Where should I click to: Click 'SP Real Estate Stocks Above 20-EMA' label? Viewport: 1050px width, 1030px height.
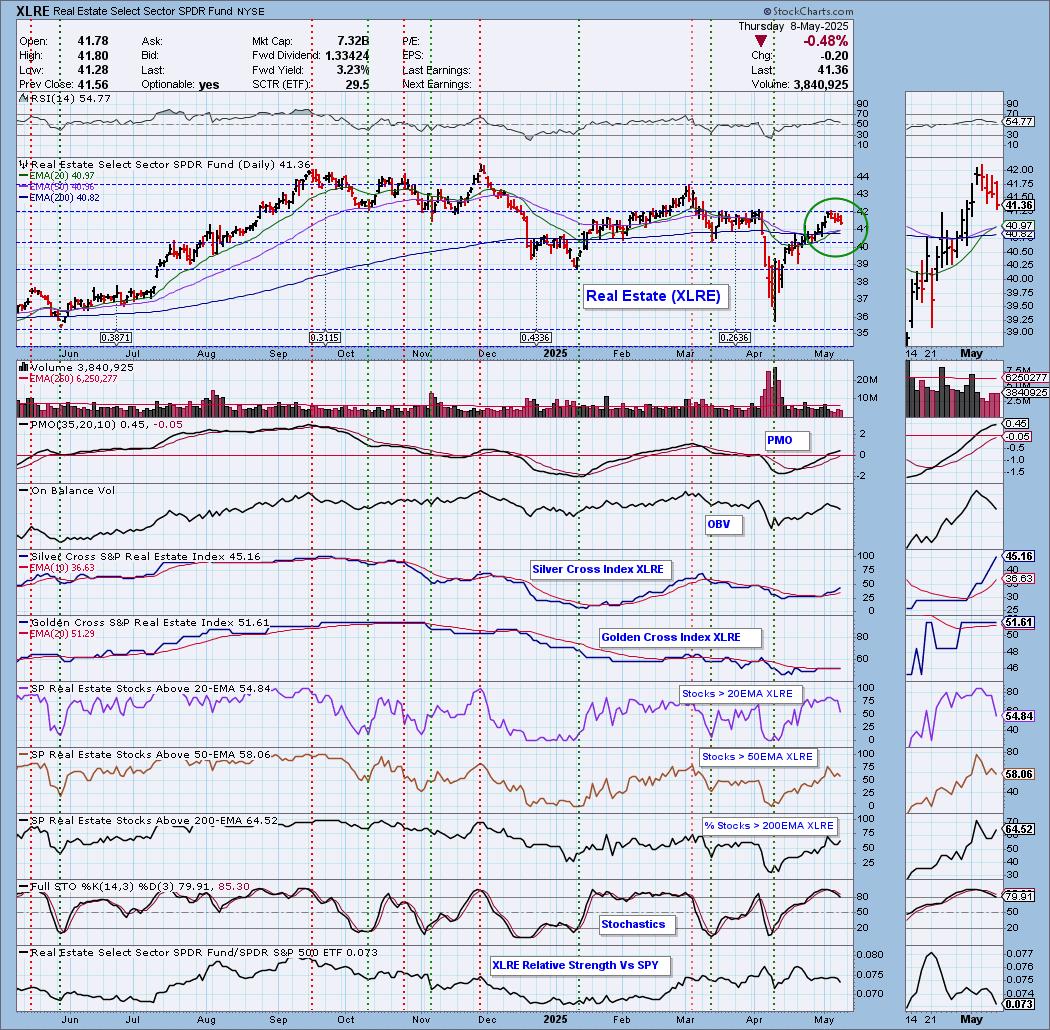coord(145,688)
